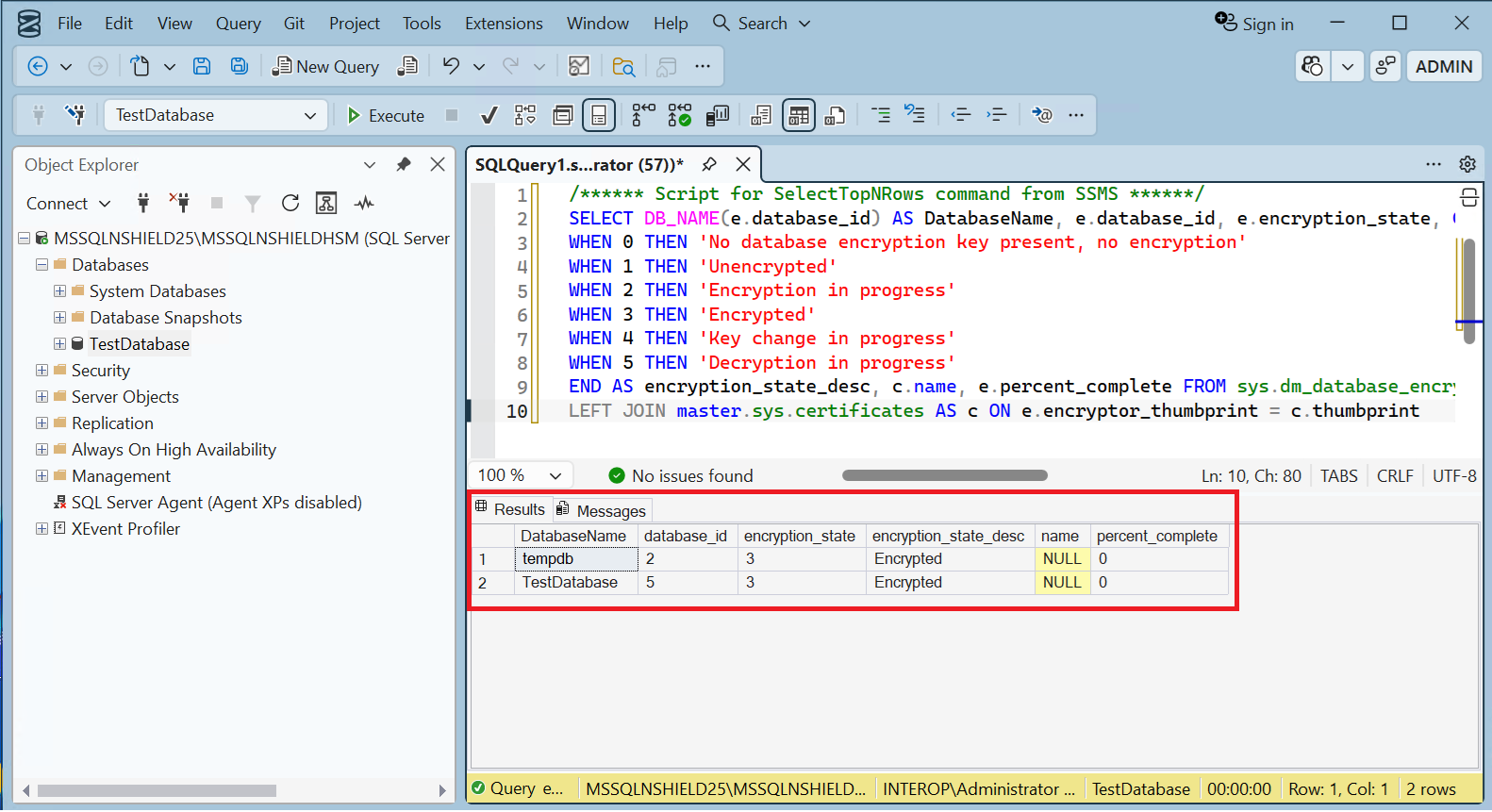Click the Comment Out Selected Lines icon
Screen dimensions: 1492x812
[x=880, y=115]
